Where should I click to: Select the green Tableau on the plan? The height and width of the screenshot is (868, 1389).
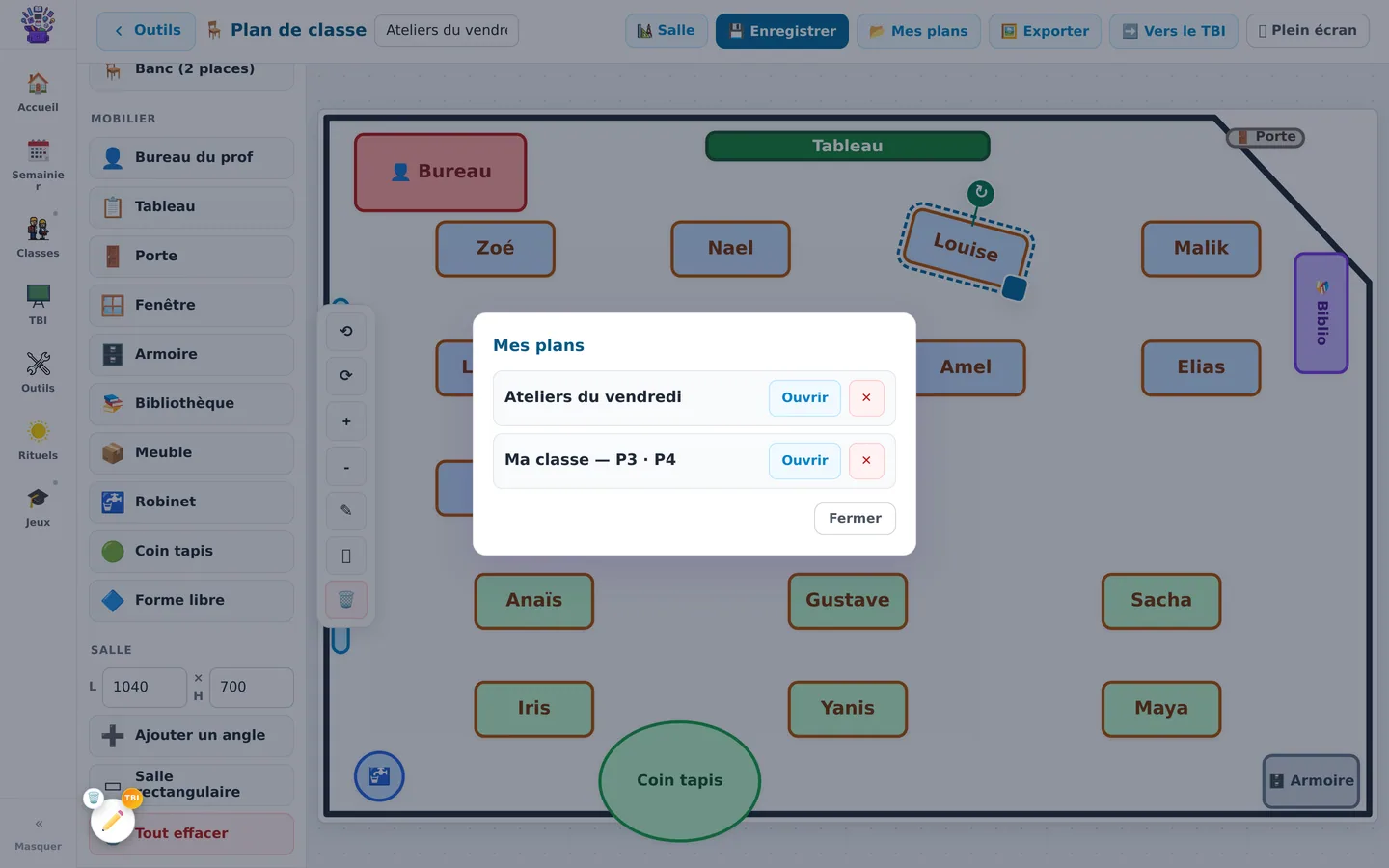[x=848, y=146]
